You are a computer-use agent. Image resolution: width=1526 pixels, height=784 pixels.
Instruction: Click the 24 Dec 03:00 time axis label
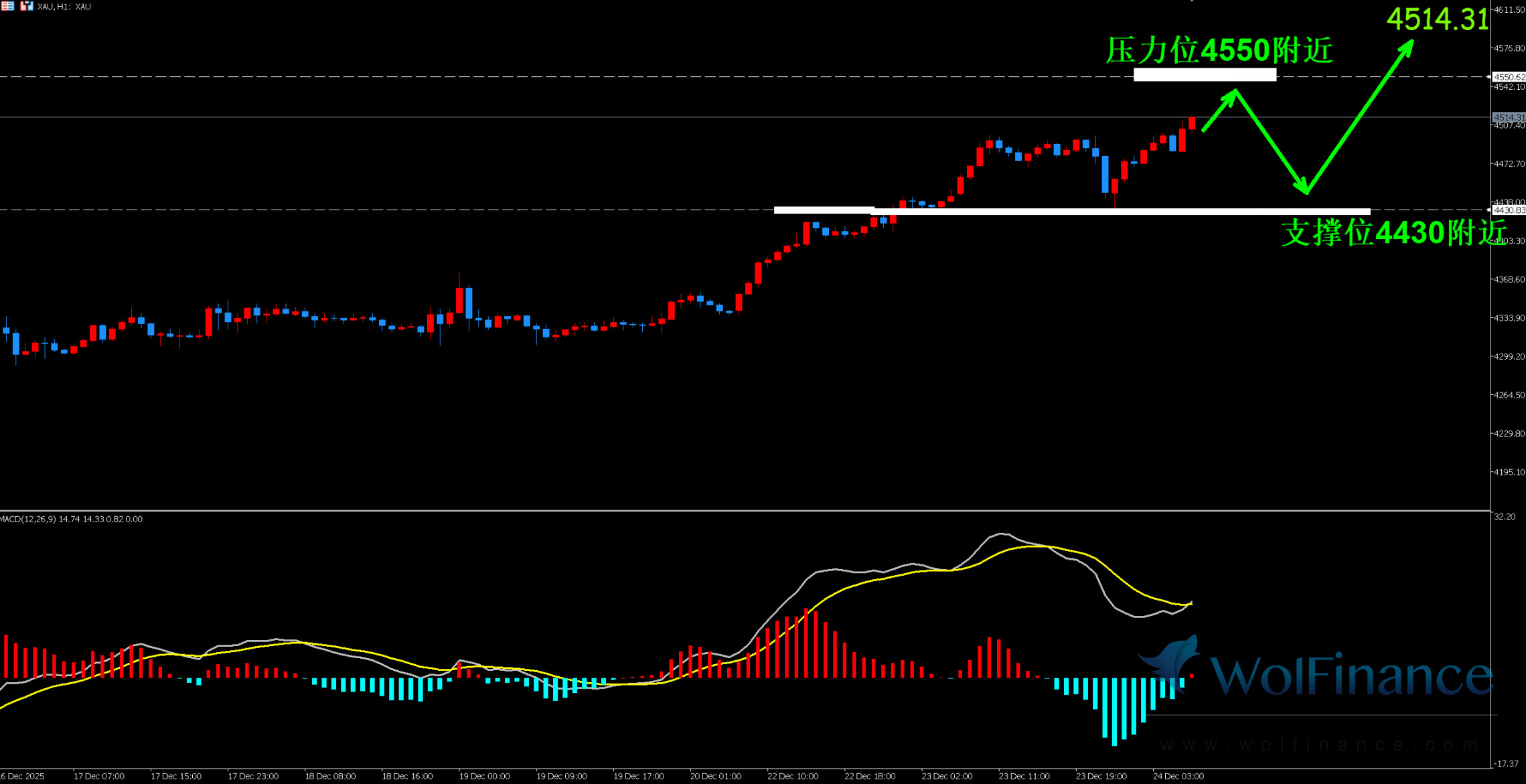pyautogui.click(x=1178, y=776)
